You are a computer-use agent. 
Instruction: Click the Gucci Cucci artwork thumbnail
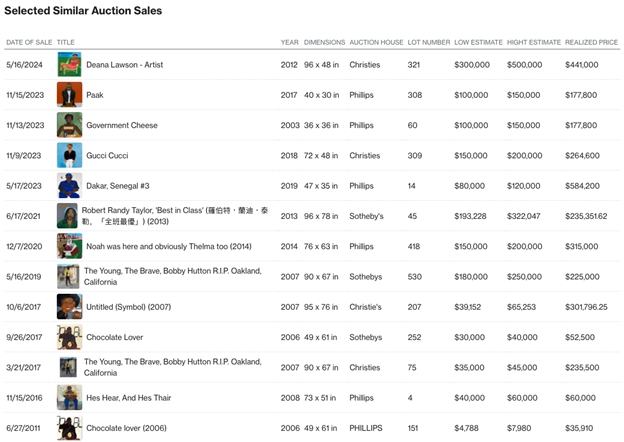point(69,156)
